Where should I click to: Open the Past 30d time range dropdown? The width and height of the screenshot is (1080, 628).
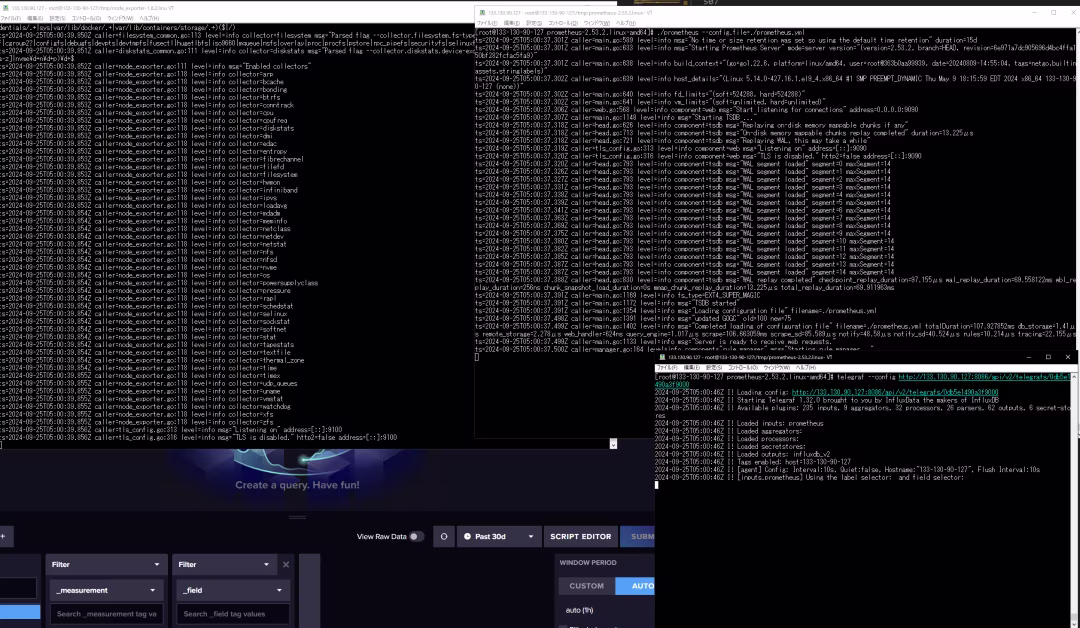[499, 536]
